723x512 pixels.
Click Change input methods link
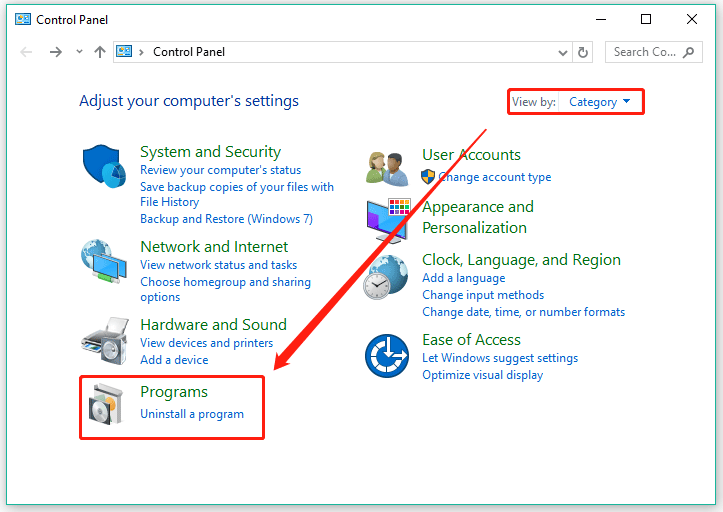click(x=483, y=295)
